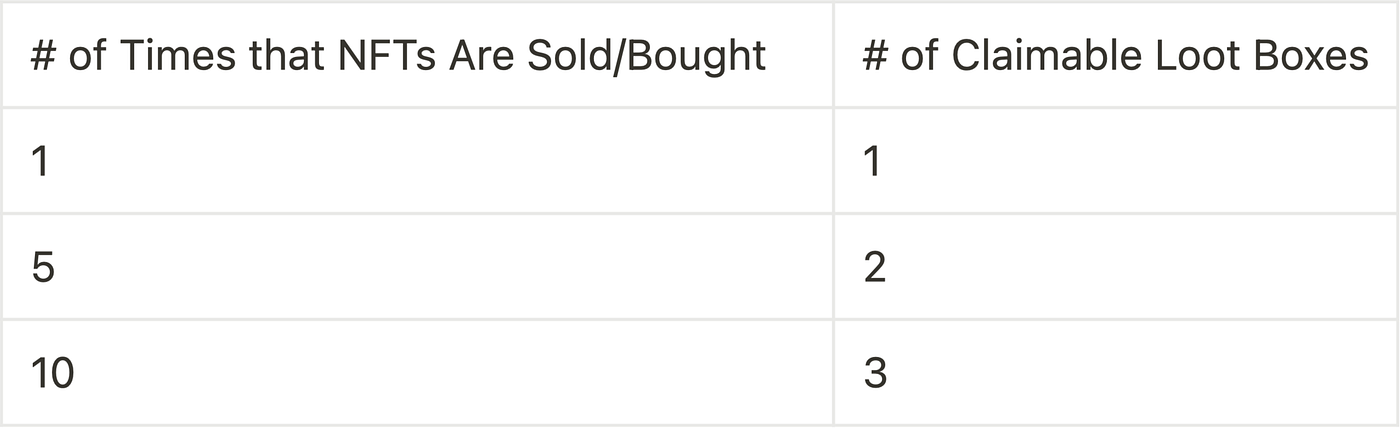Select the Loot Boxes cell containing 3
Viewport: 1400px width, 428px height.
coord(1117,373)
